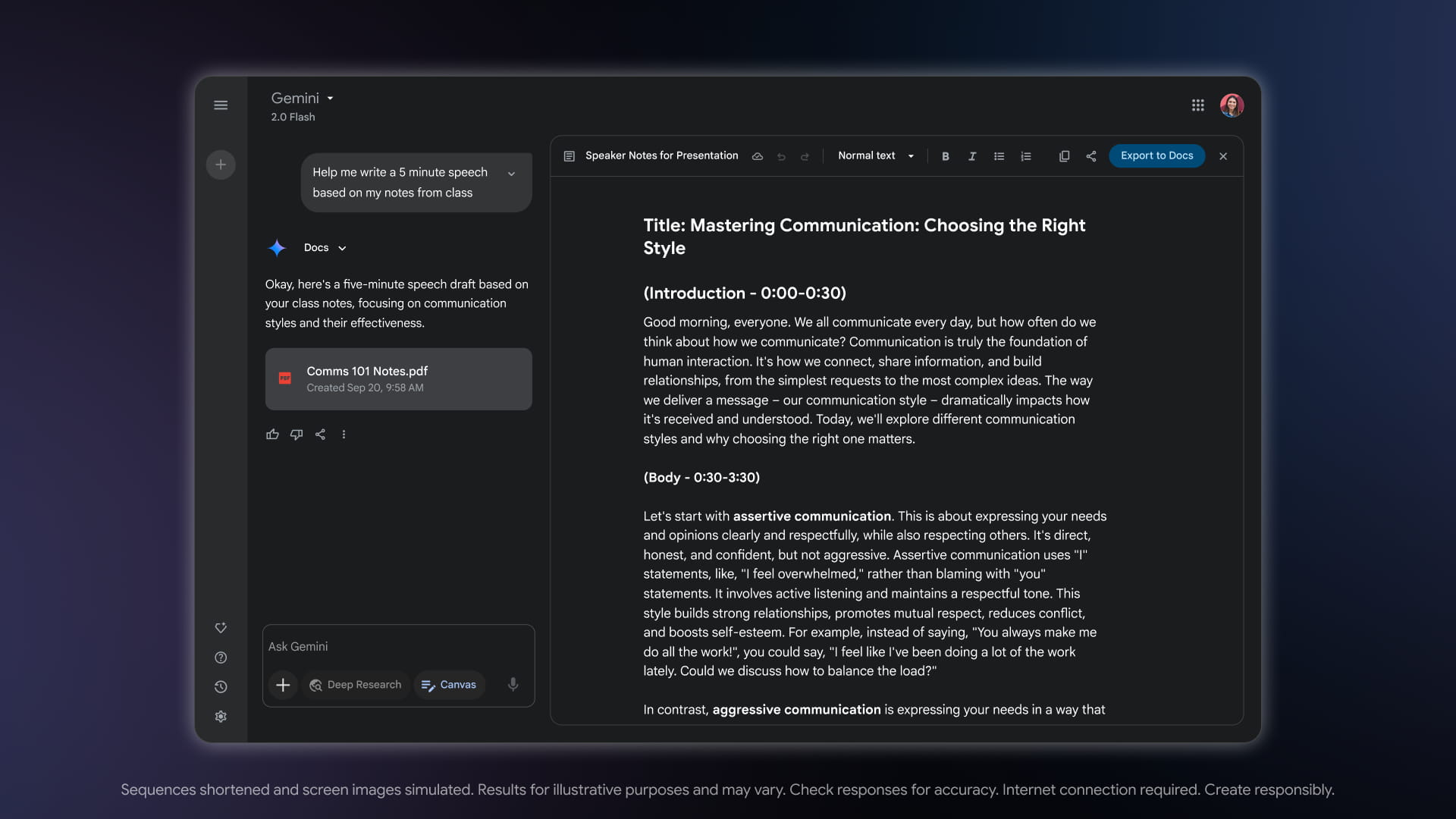Open the Normal text style dropdown
This screenshot has height=819, width=1456.
pyautogui.click(x=875, y=156)
